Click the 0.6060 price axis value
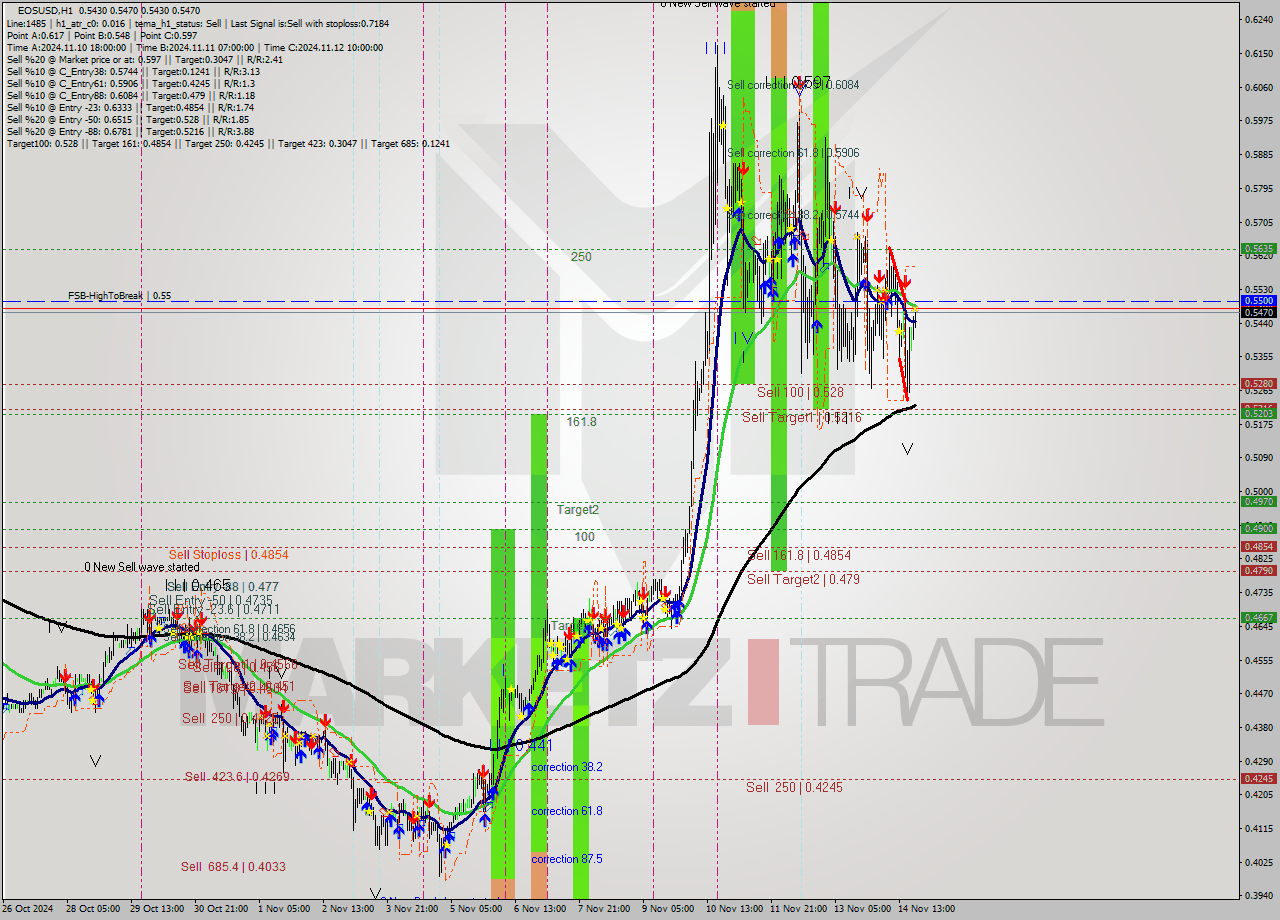The width and height of the screenshot is (1280, 920). pyautogui.click(x=1258, y=87)
